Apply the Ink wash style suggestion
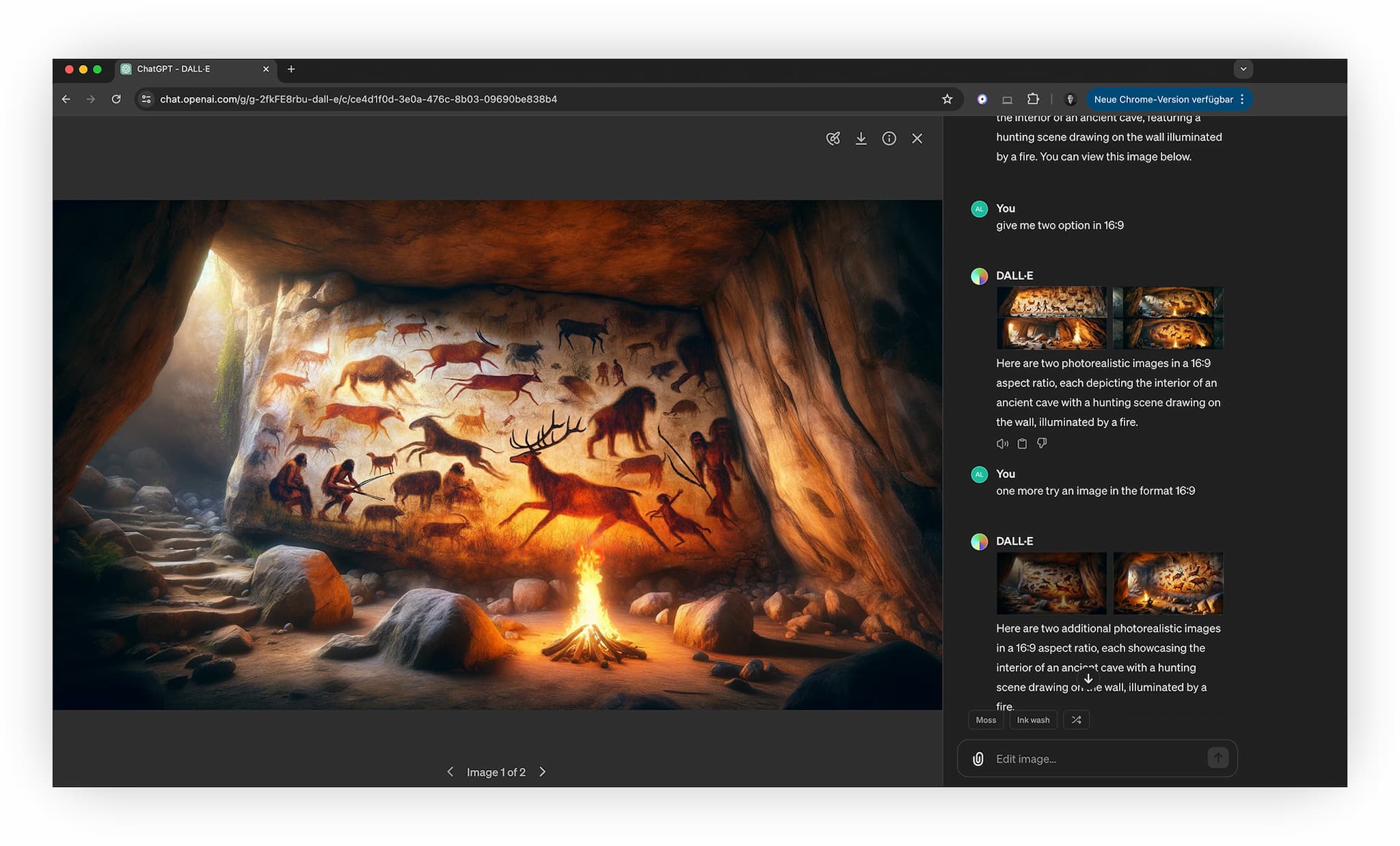The width and height of the screenshot is (1400, 846). coord(1032,720)
